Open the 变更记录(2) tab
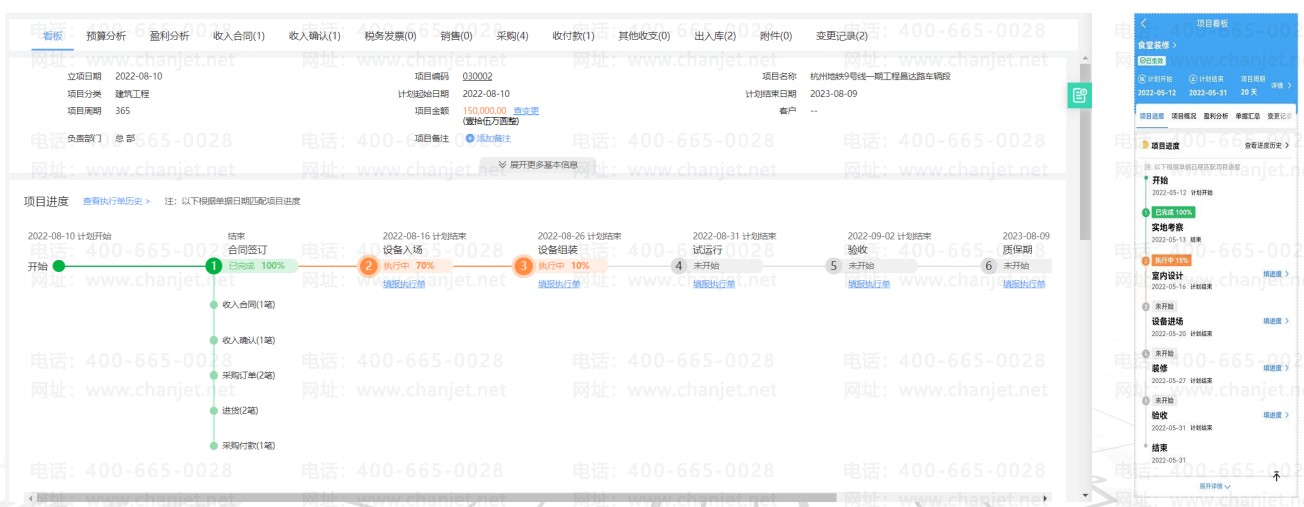 [x=842, y=35]
